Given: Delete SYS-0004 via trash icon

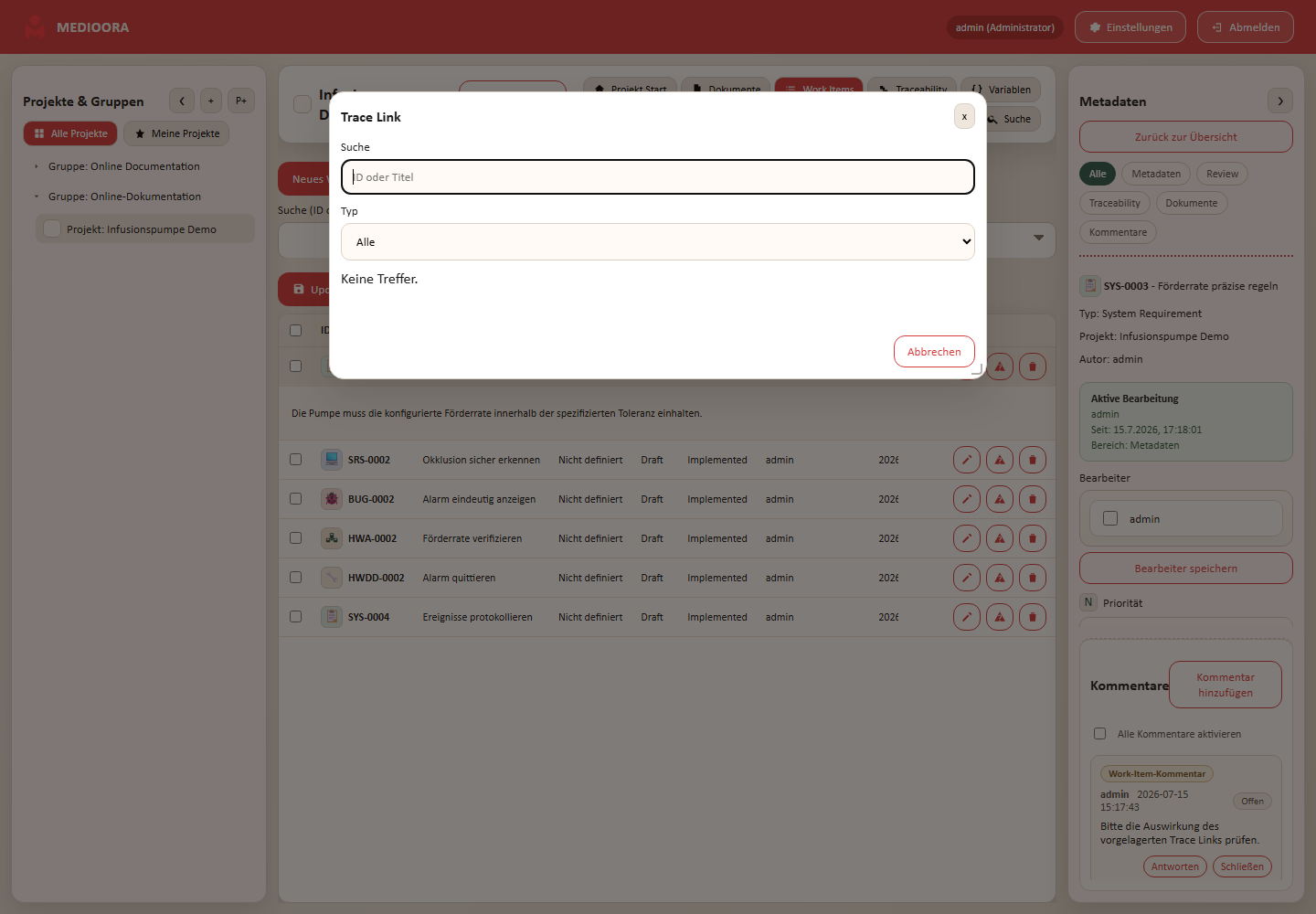Looking at the screenshot, I should tap(1033, 617).
